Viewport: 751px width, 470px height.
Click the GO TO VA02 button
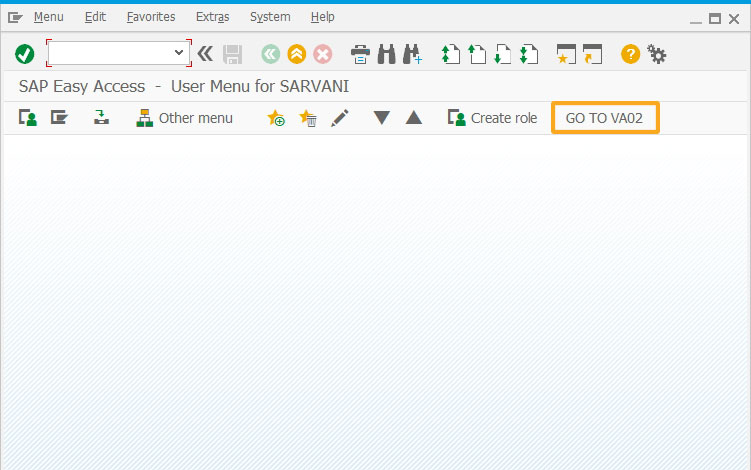tap(605, 118)
